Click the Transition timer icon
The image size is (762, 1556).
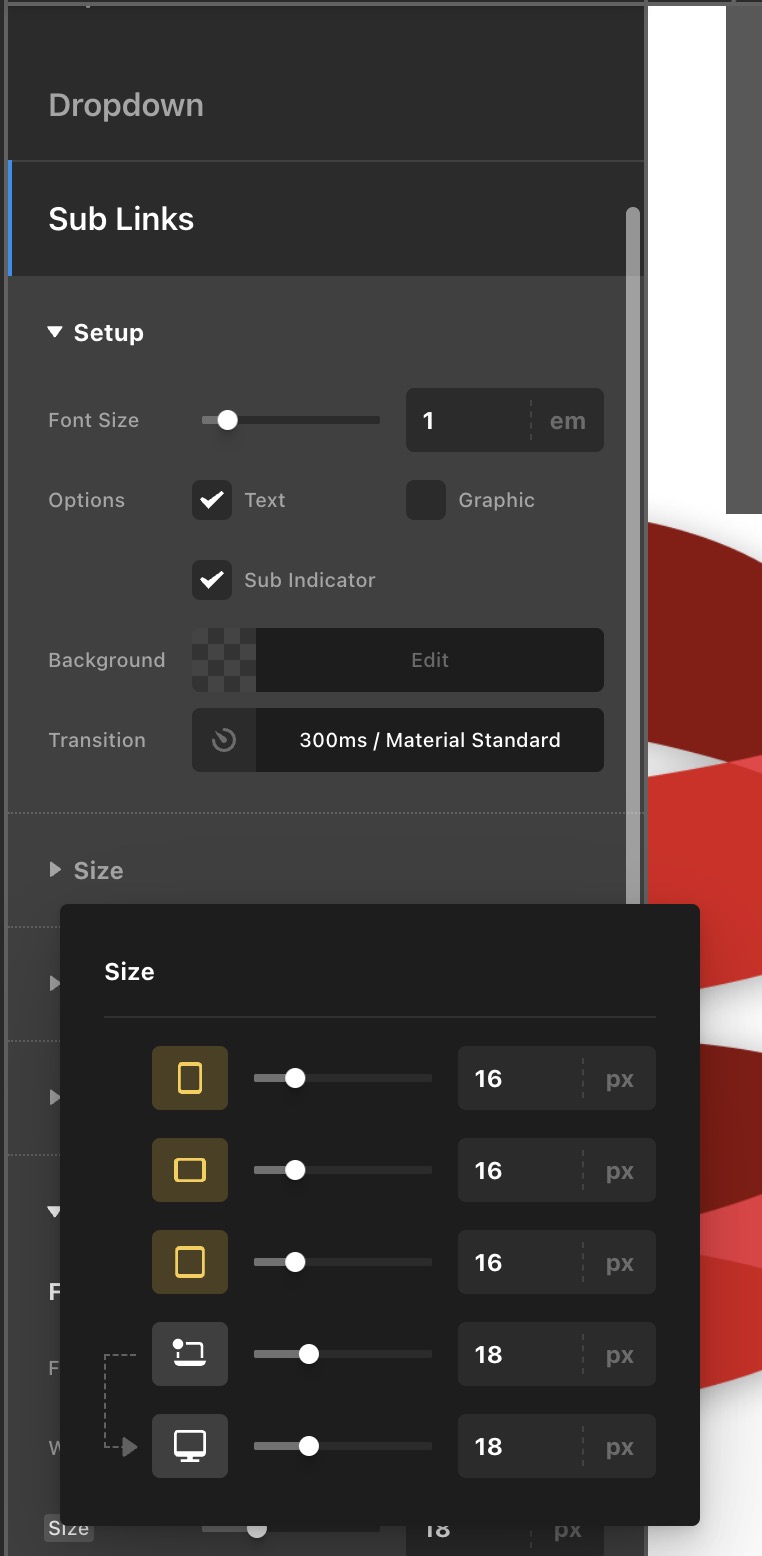(224, 740)
